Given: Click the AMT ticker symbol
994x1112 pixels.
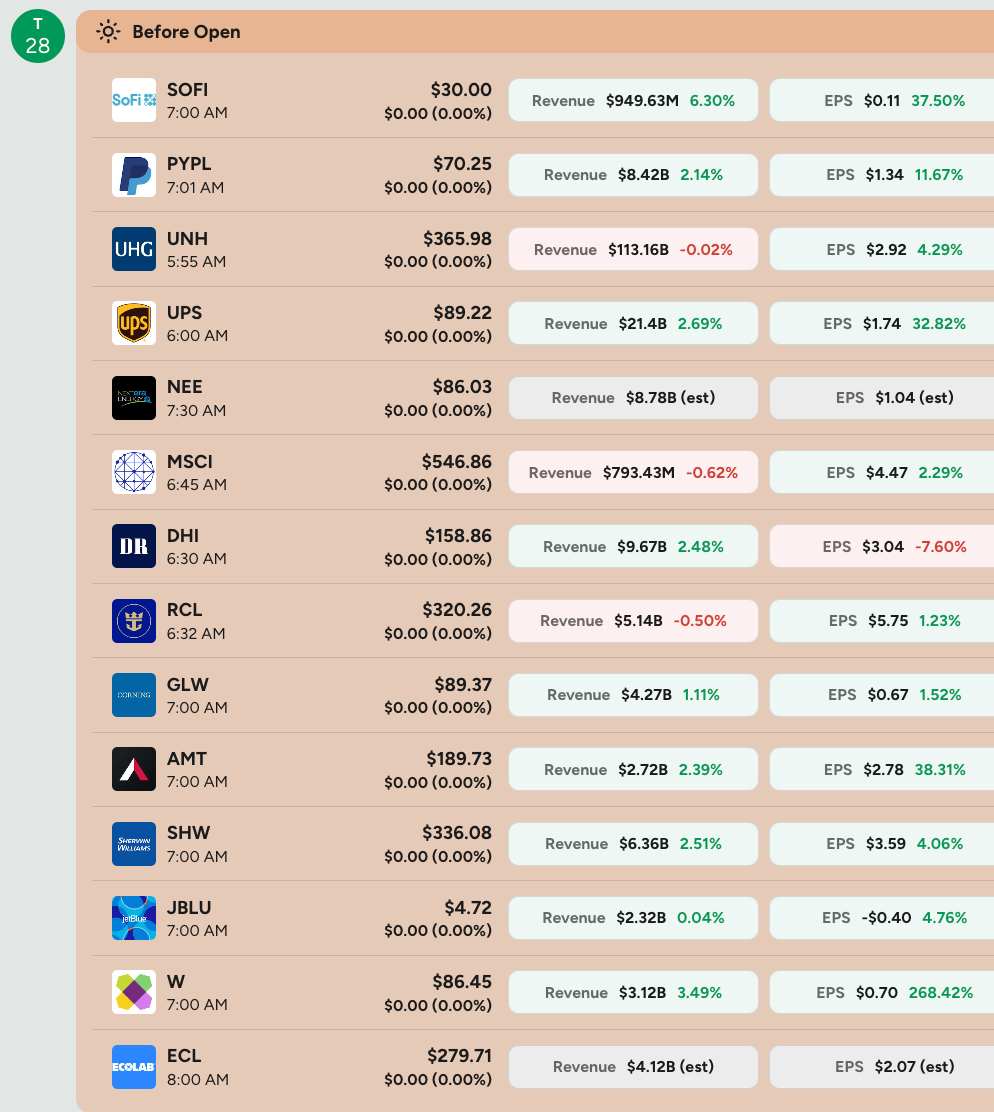Looking at the screenshot, I should 186,759.
